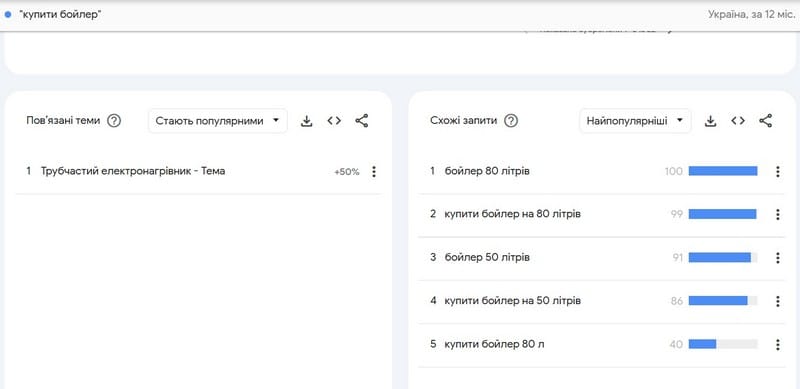Click the score value 100
This screenshot has height=389, width=800.
[673, 172]
